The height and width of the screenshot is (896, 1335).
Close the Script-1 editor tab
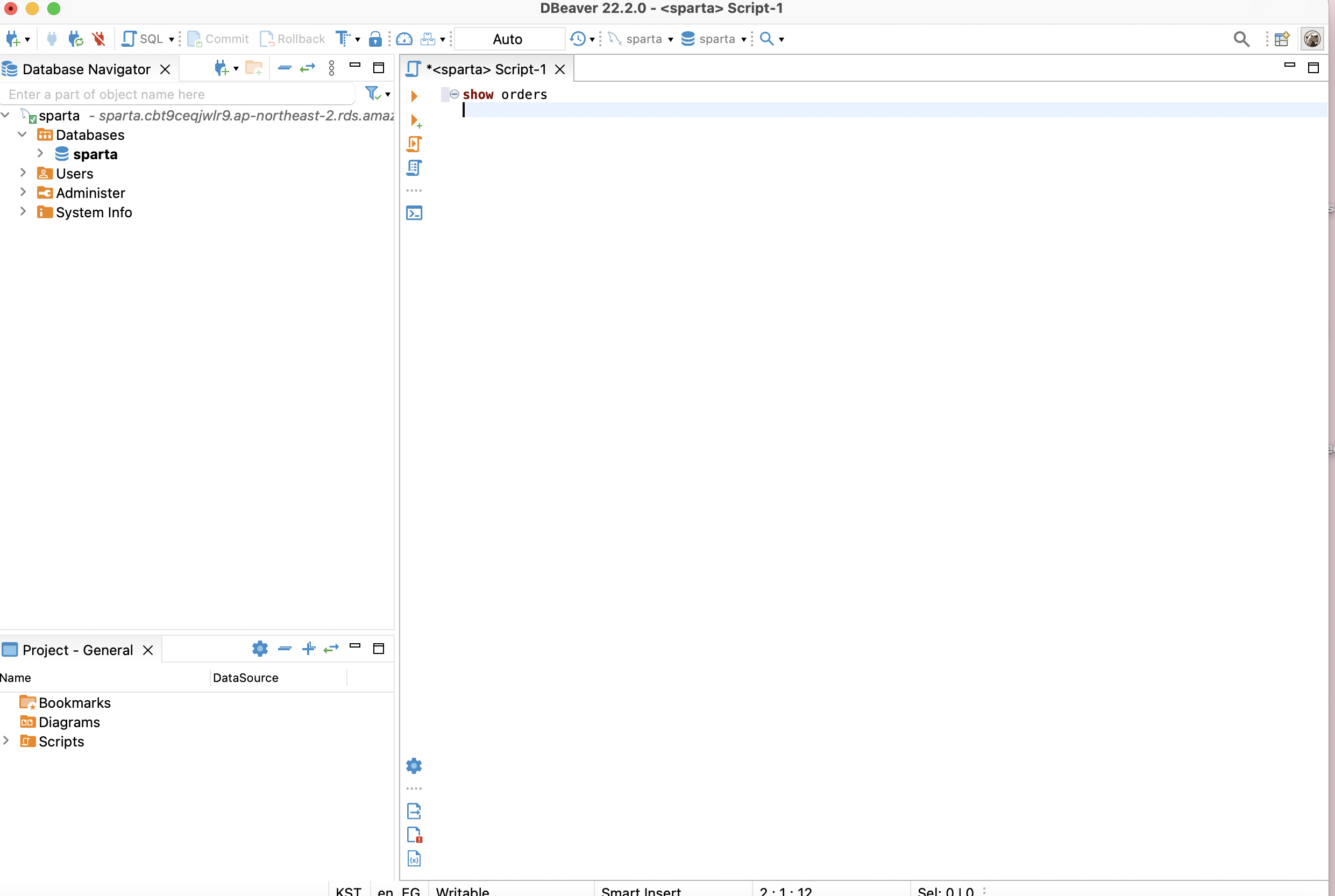click(x=560, y=69)
